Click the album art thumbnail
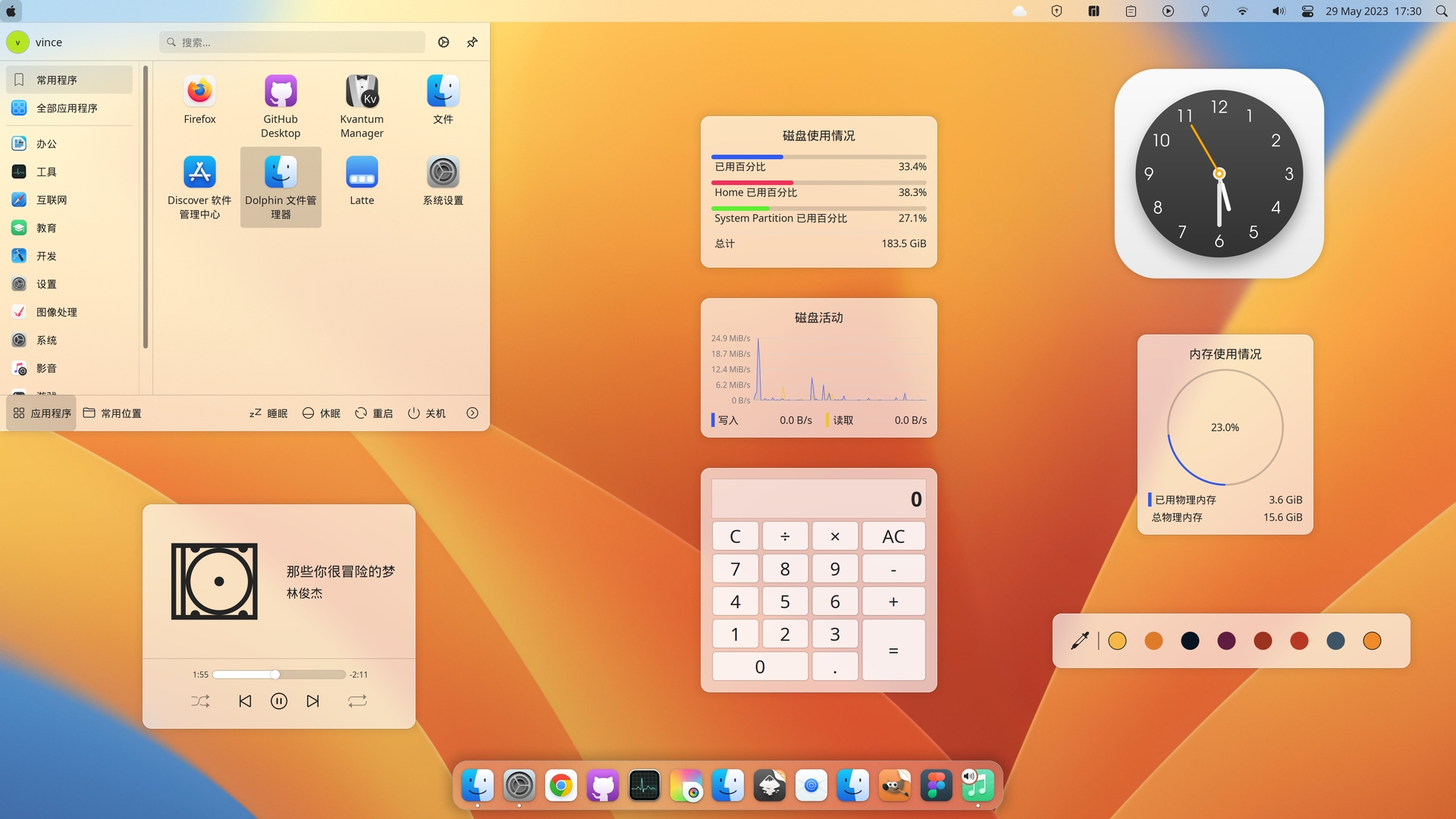 [x=215, y=581]
